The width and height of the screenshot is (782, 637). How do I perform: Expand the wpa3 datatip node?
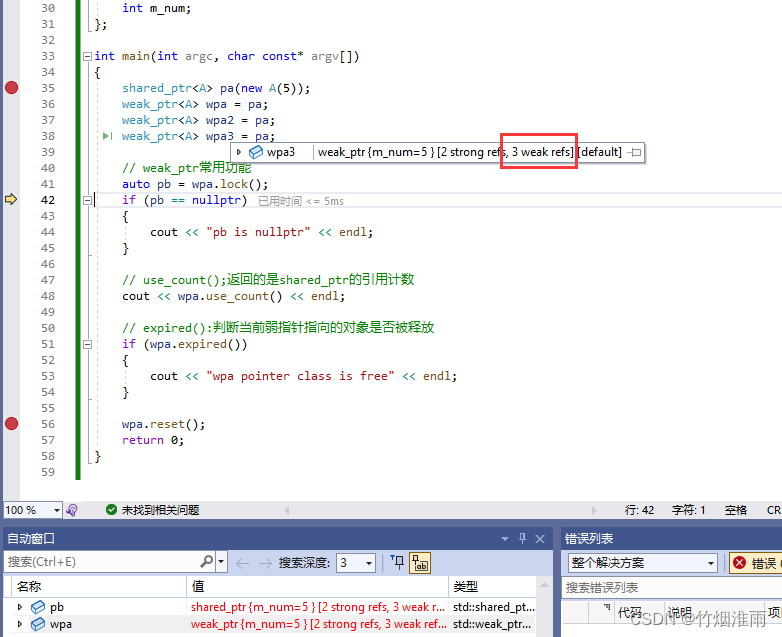pyautogui.click(x=239, y=152)
